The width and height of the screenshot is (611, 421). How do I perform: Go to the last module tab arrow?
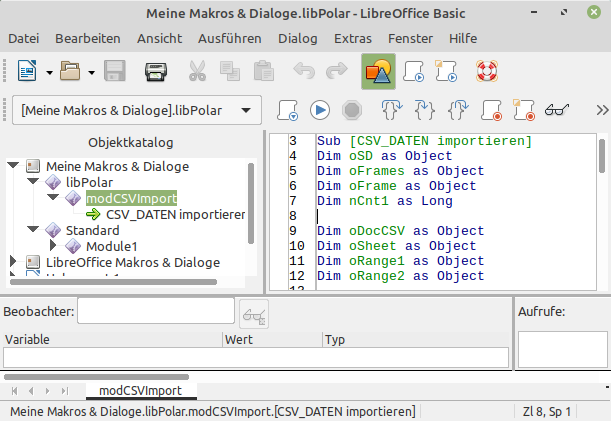coord(65,391)
